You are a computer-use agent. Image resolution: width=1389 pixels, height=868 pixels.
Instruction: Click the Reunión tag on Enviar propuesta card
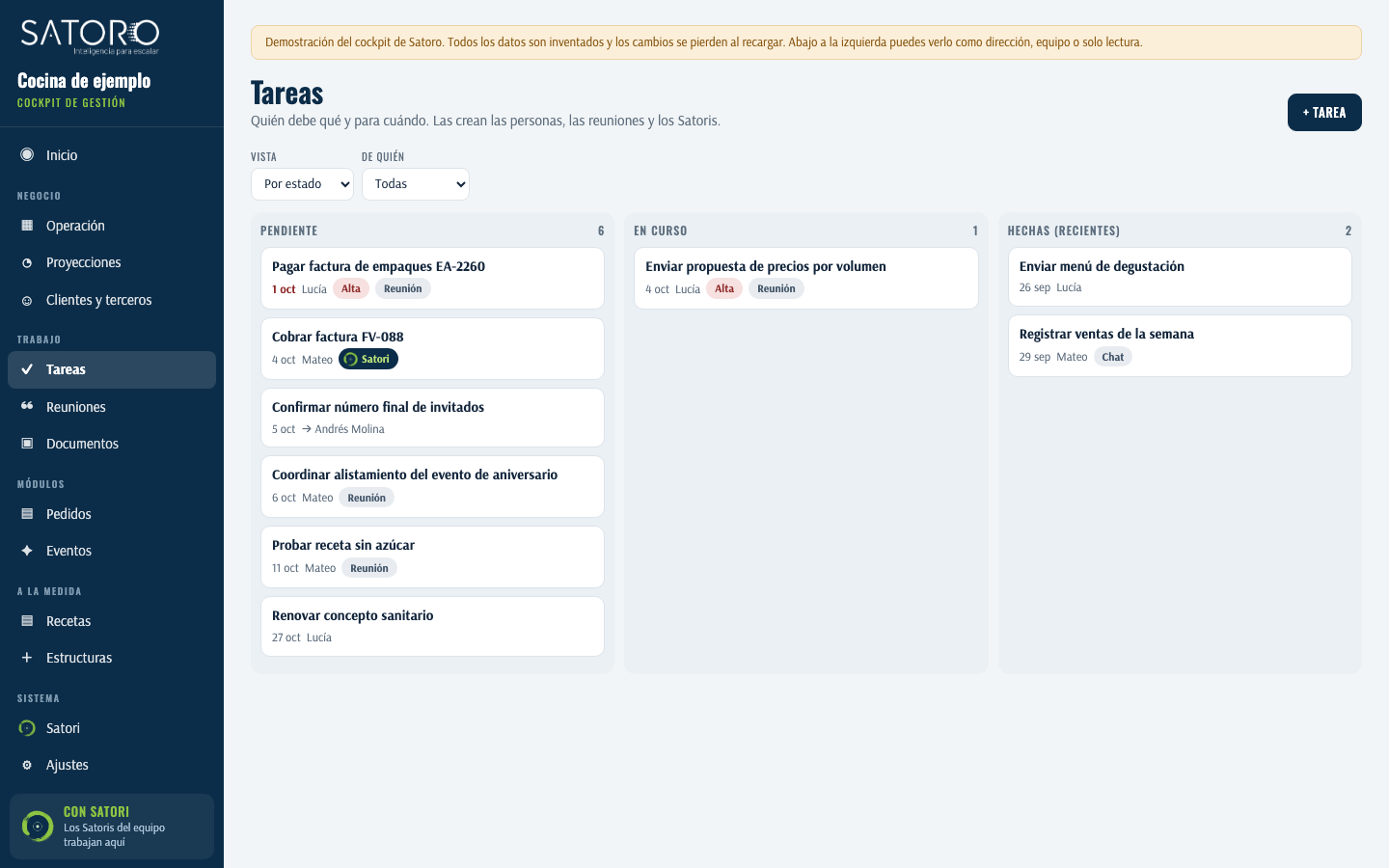point(776,288)
